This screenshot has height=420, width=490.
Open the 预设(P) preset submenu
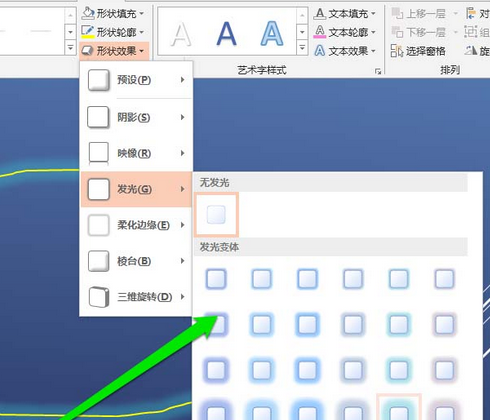point(136,80)
